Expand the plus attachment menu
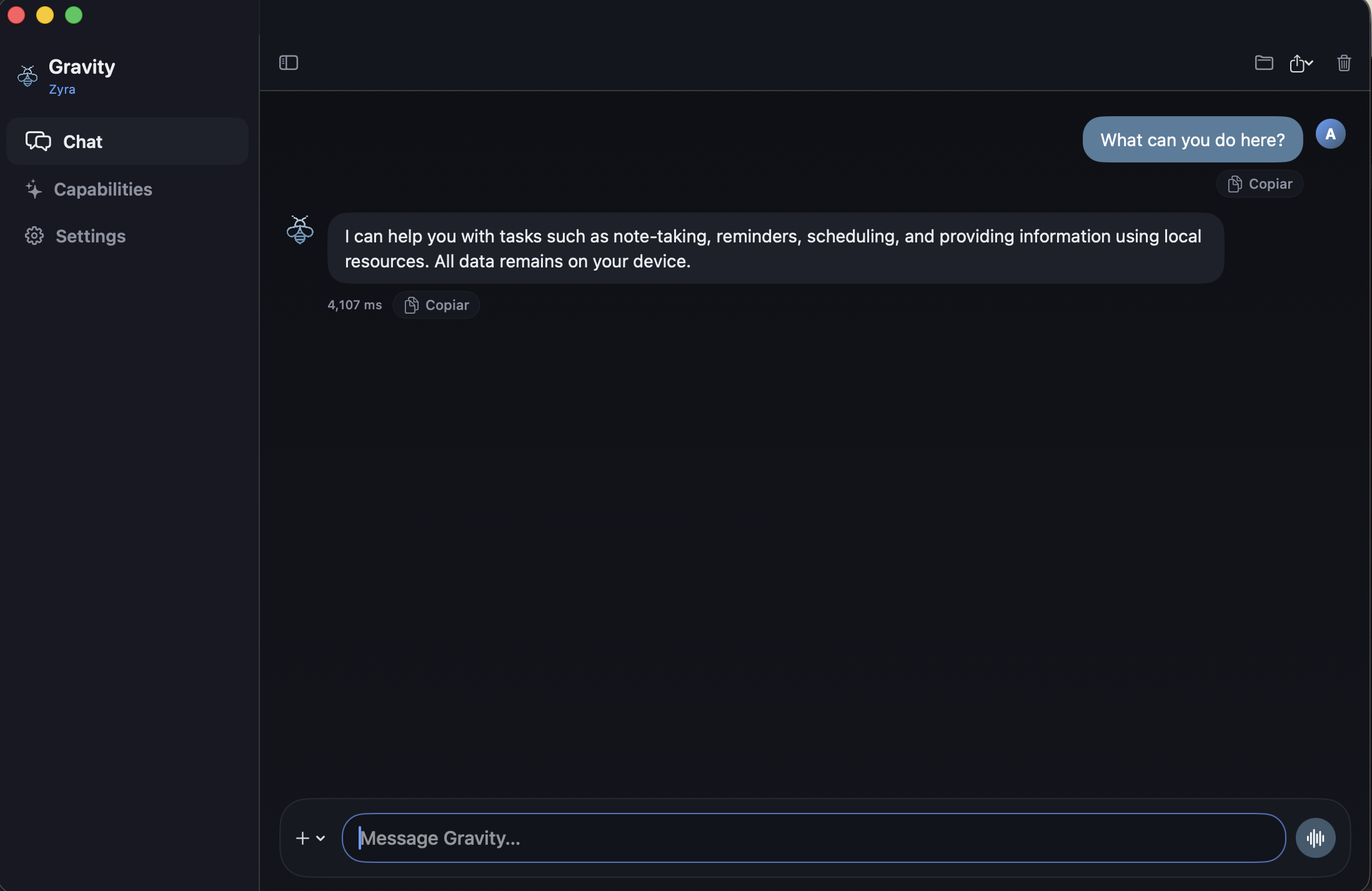1372x891 pixels. (311, 838)
